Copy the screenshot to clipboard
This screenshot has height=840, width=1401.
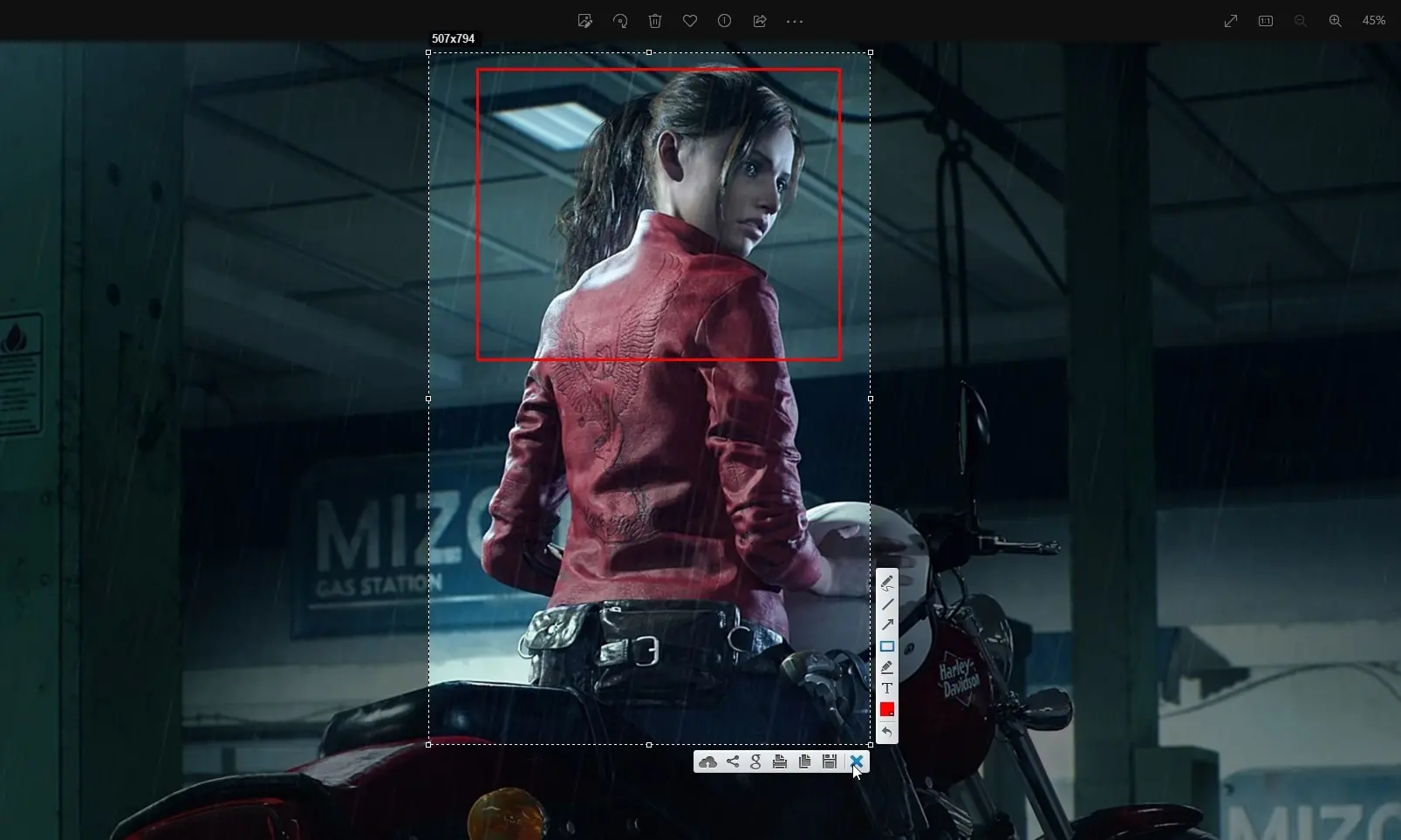(x=804, y=761)
